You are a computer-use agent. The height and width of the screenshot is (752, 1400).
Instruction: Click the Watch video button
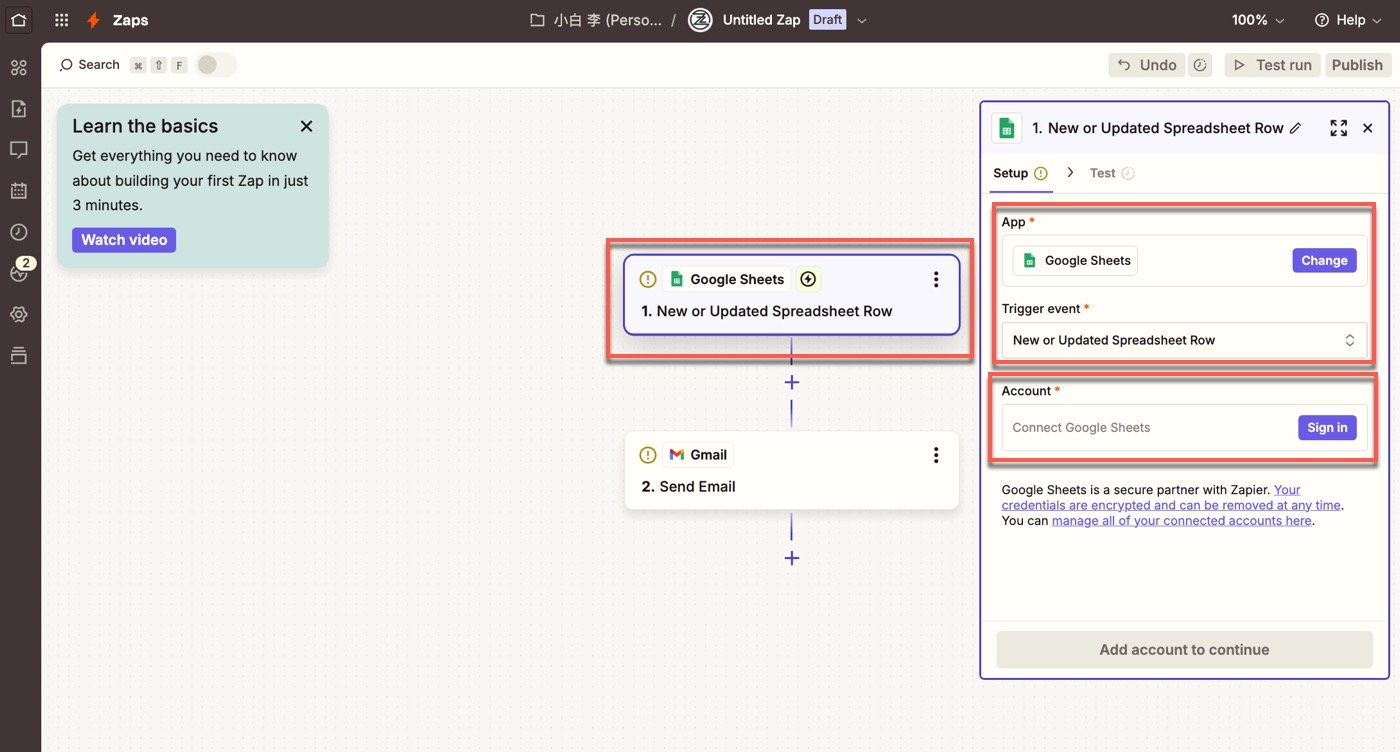(x=124, y=240)
